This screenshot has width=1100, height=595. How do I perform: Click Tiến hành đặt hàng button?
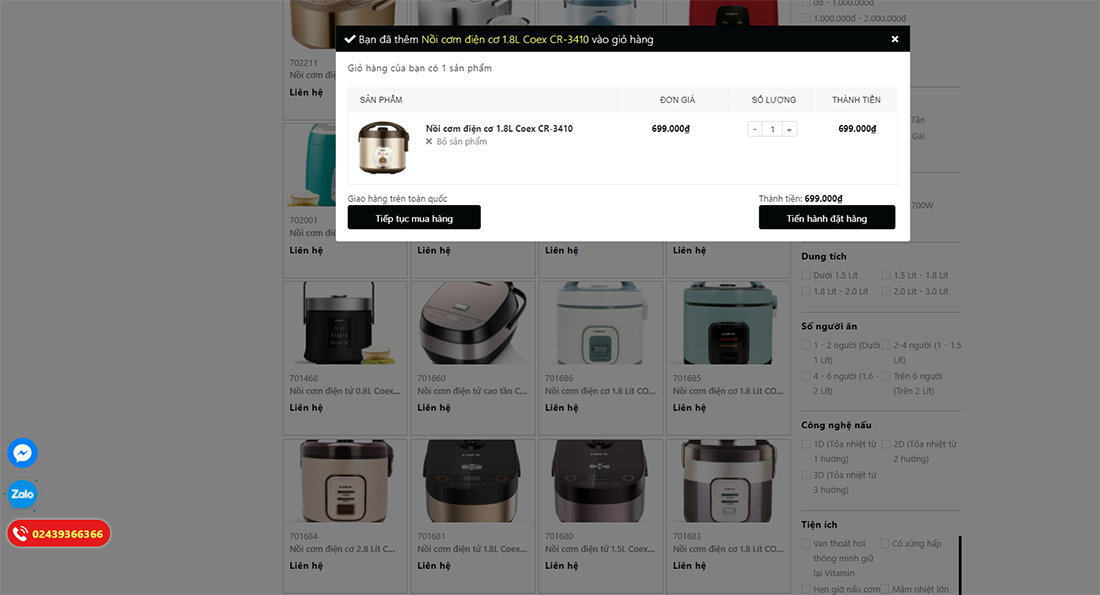[x=826, y=218]
